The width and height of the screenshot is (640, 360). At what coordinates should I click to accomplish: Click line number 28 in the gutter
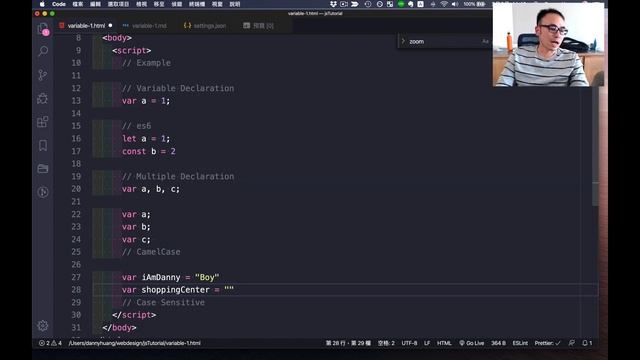coord(76,289)
